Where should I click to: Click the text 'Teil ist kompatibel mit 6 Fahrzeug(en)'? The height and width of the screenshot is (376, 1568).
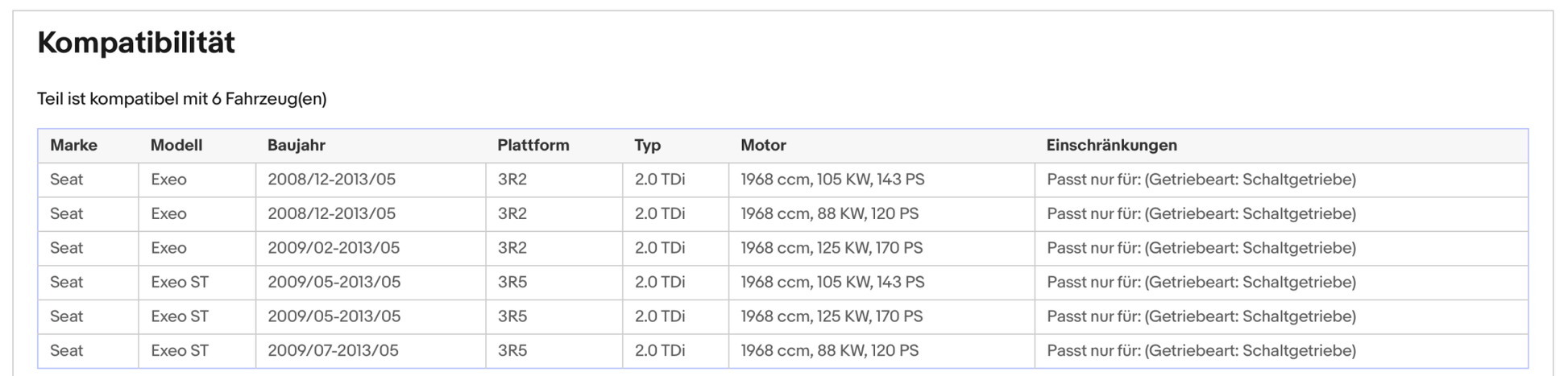coord(182,99)
